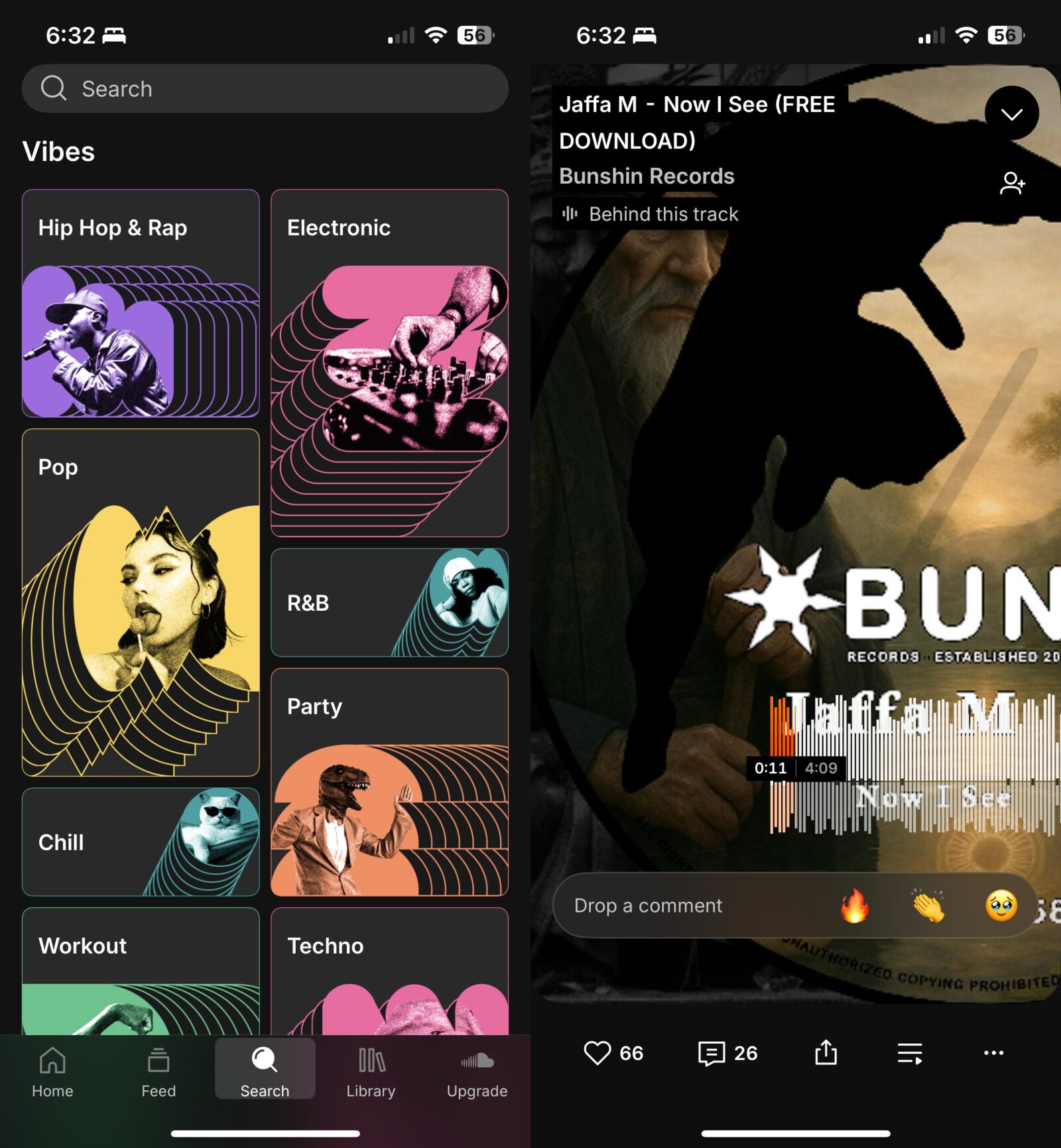Image resolution: width=1061 pixels, height=1148 pixels.
Task: Select the Search tab in bottom bar
Action: point(265,1070)
